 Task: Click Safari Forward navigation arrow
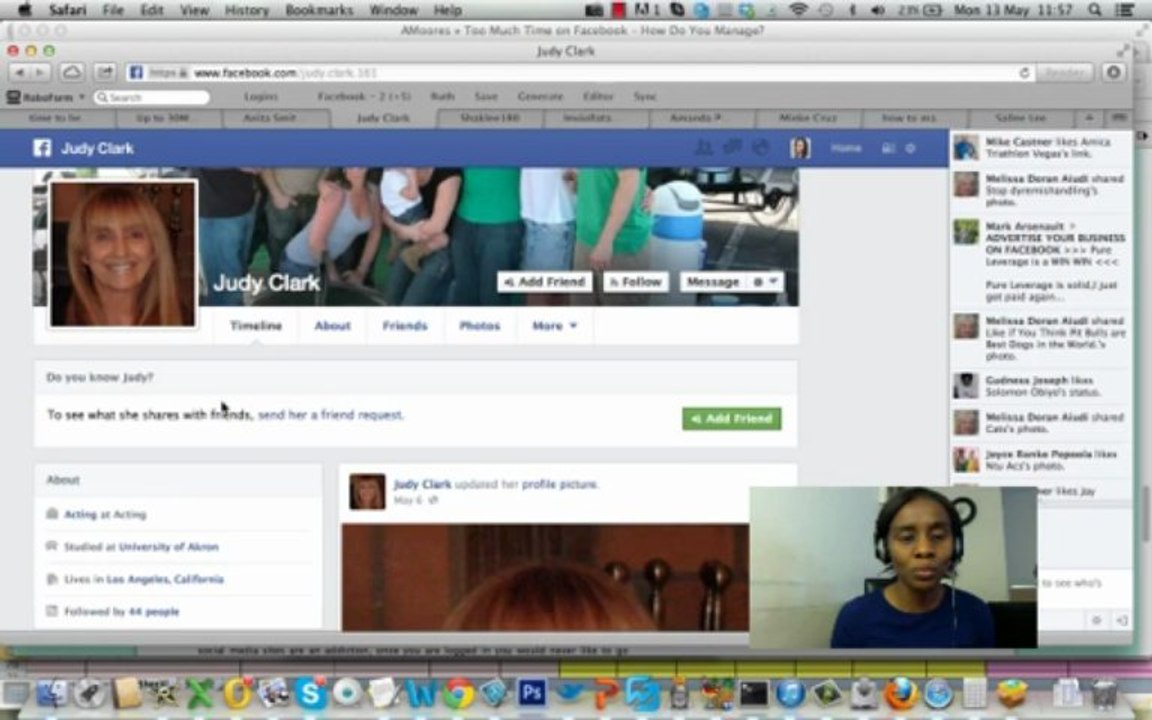click(x=40, y=73)
